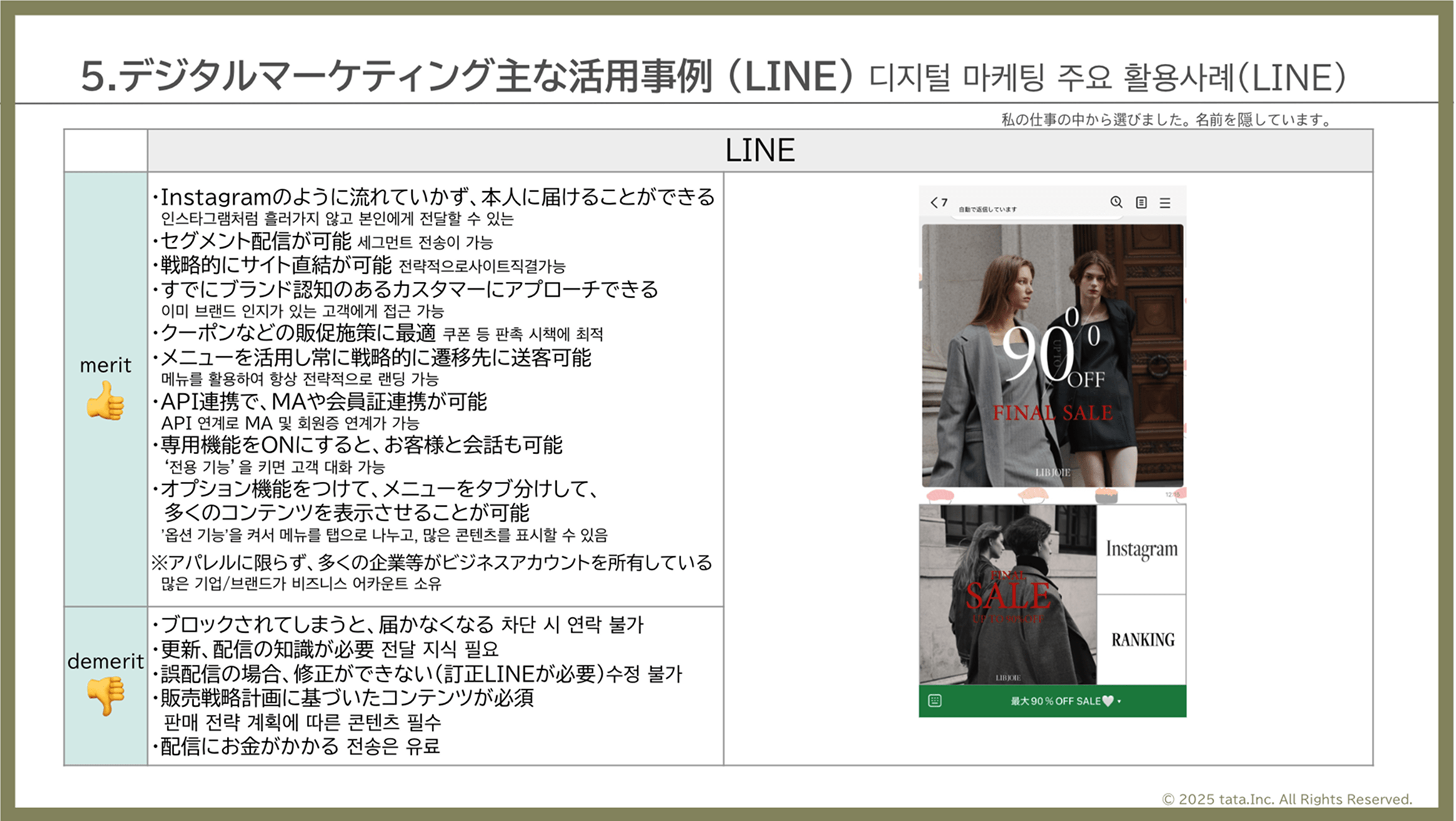
Task: Select the notes/document icon in the chat header
Action: click(x=1142, y=203)
